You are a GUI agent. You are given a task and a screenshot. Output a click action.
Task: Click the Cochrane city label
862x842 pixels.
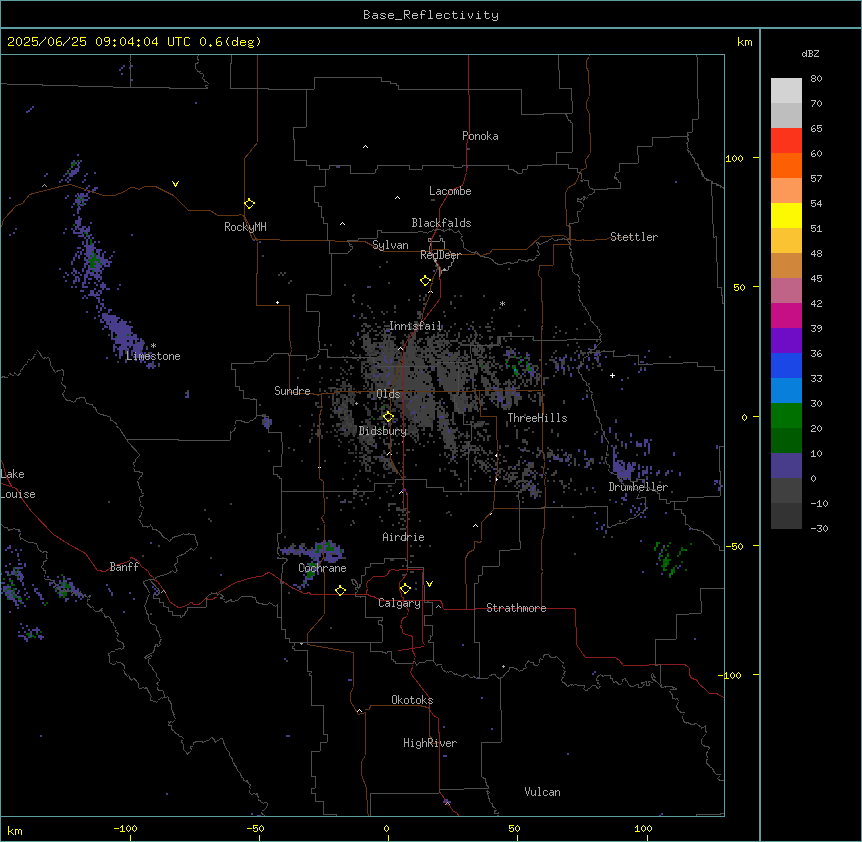[x=322, y=568]
